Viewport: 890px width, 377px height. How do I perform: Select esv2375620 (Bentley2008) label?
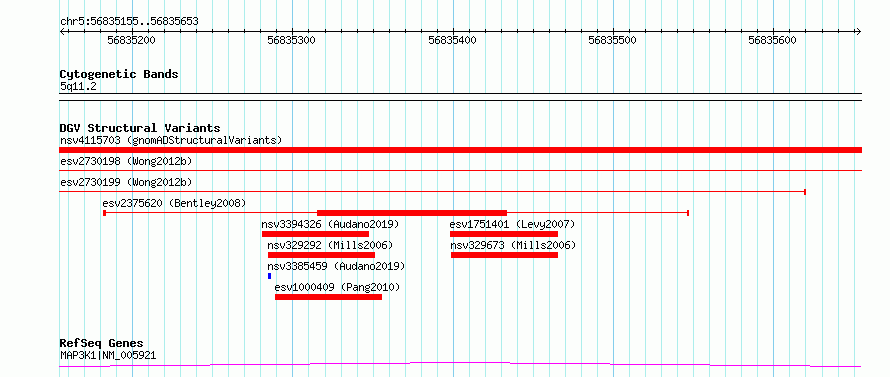tap(174, 203)
